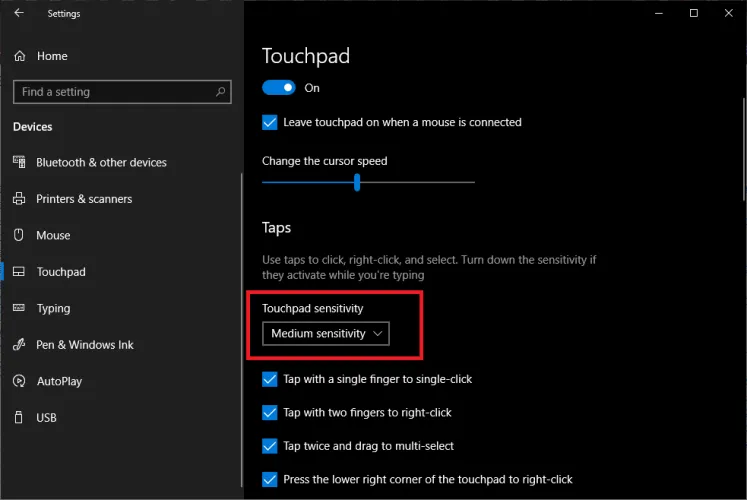This screenshot has width=747, height=500.
Task: Uncheck Tap with two fingers to right-click
Action: coord(270,412)
